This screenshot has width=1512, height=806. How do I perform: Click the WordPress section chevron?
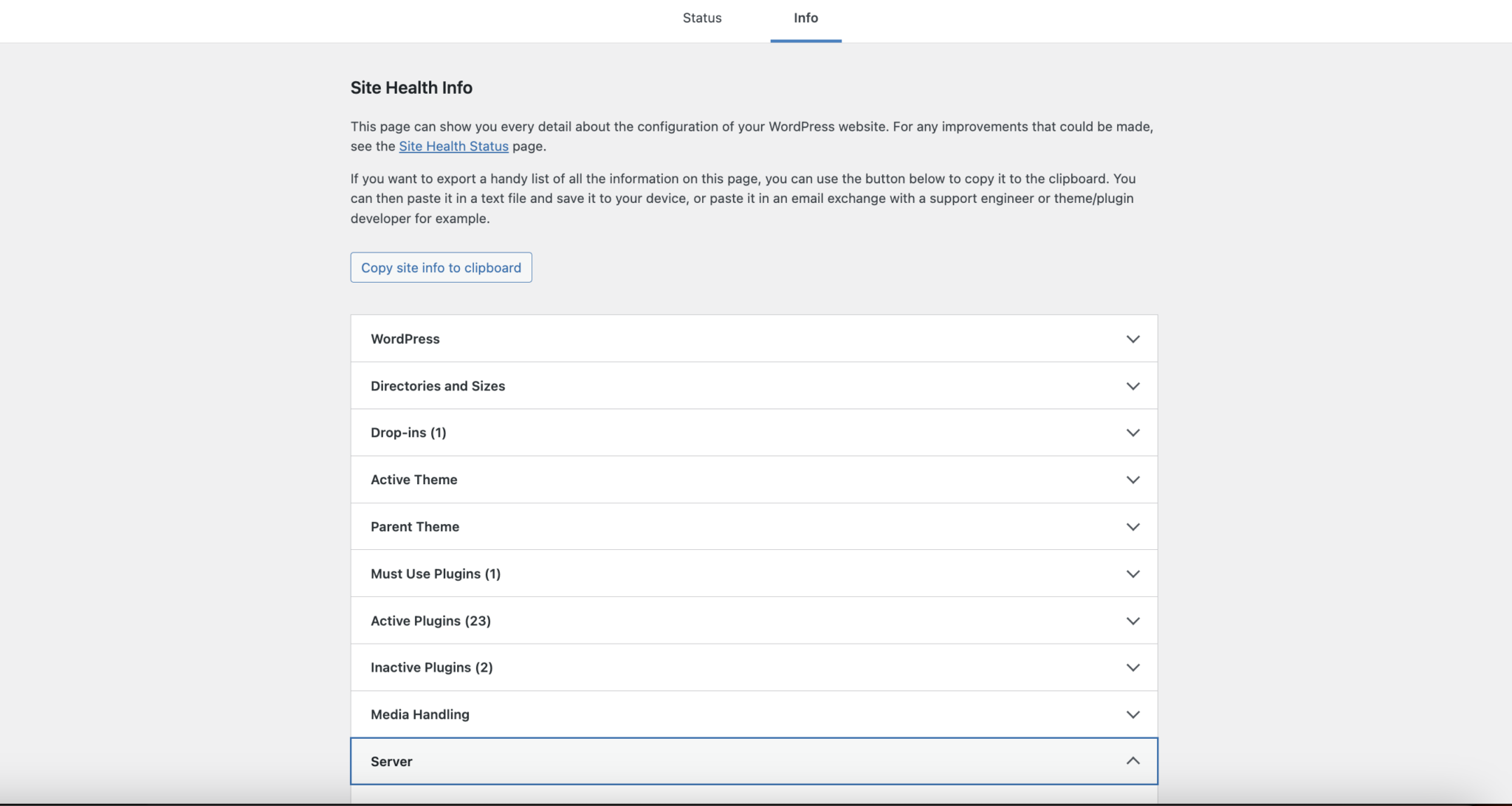pos(1133,339)
